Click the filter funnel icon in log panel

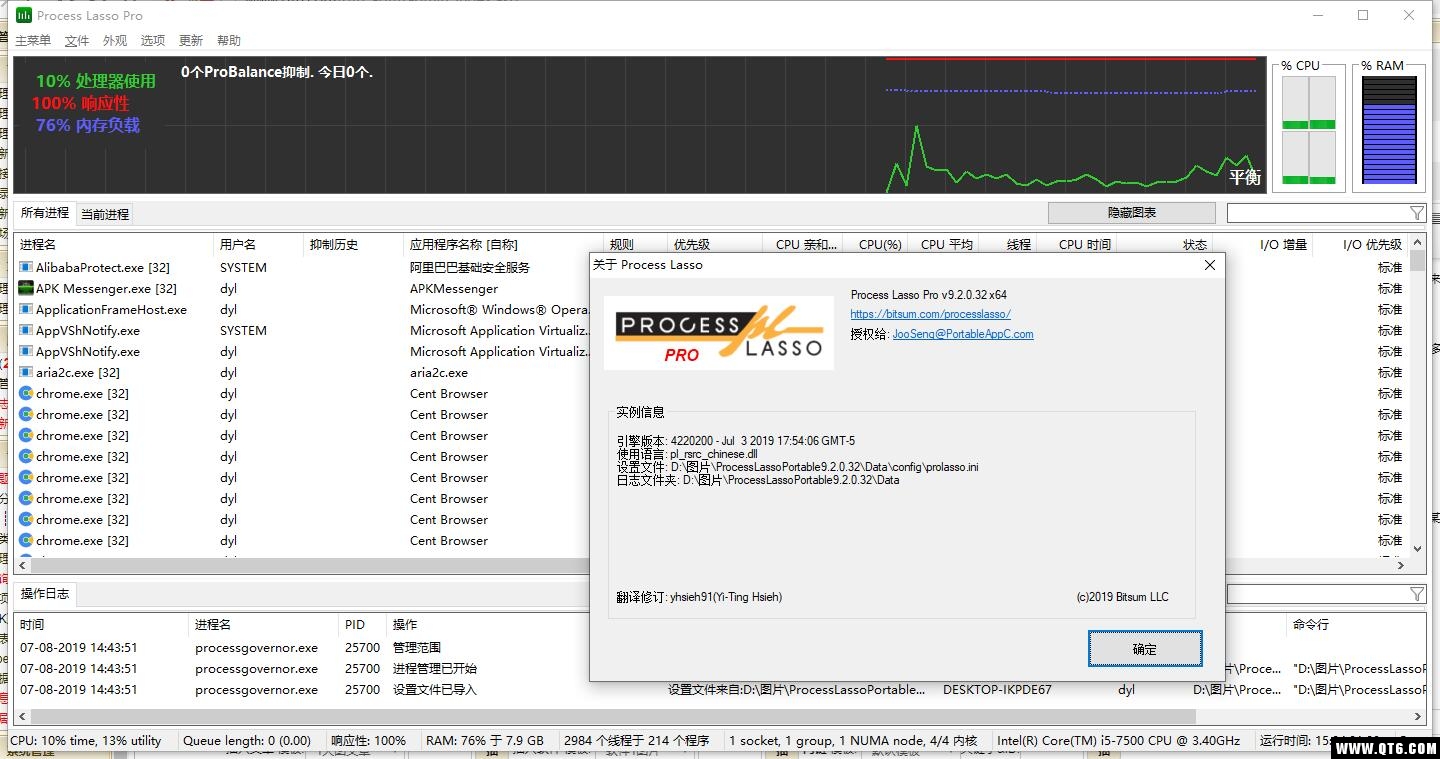pos(1417,594)
